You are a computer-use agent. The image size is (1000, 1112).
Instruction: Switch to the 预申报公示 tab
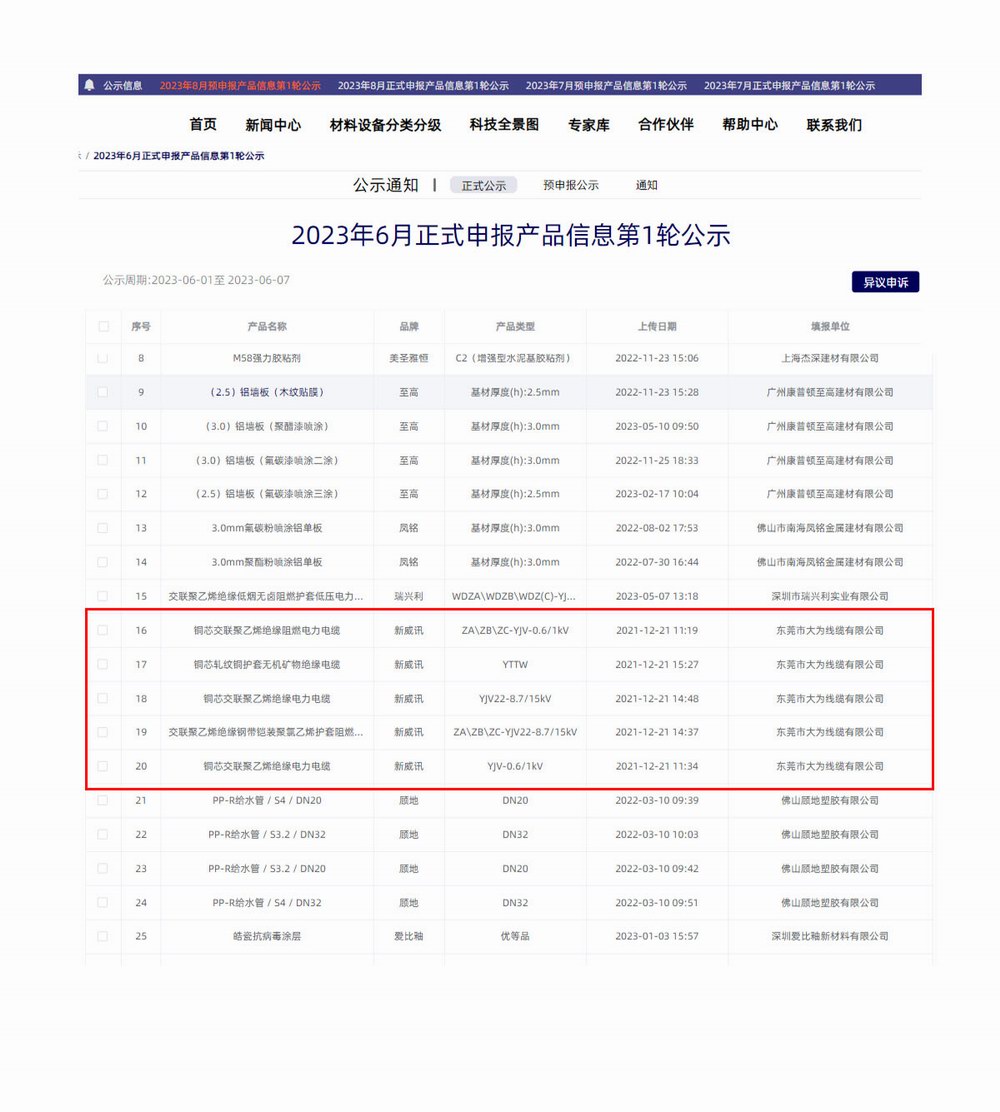tap(571, 185)
